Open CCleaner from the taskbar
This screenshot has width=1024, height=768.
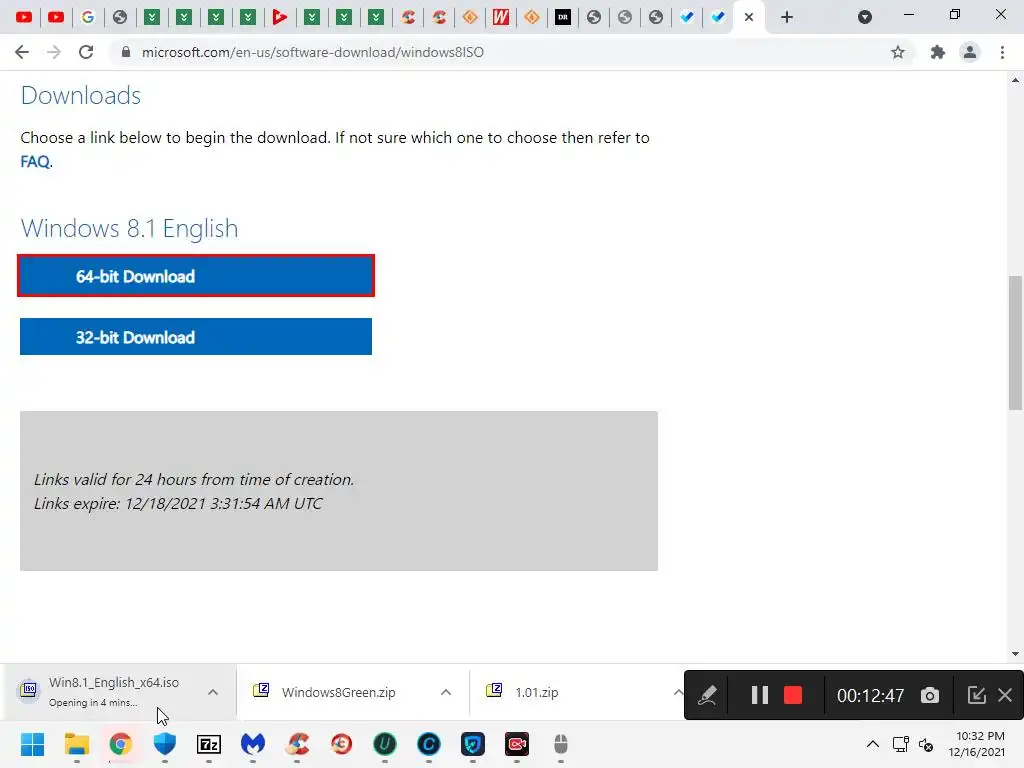(297, 744)
